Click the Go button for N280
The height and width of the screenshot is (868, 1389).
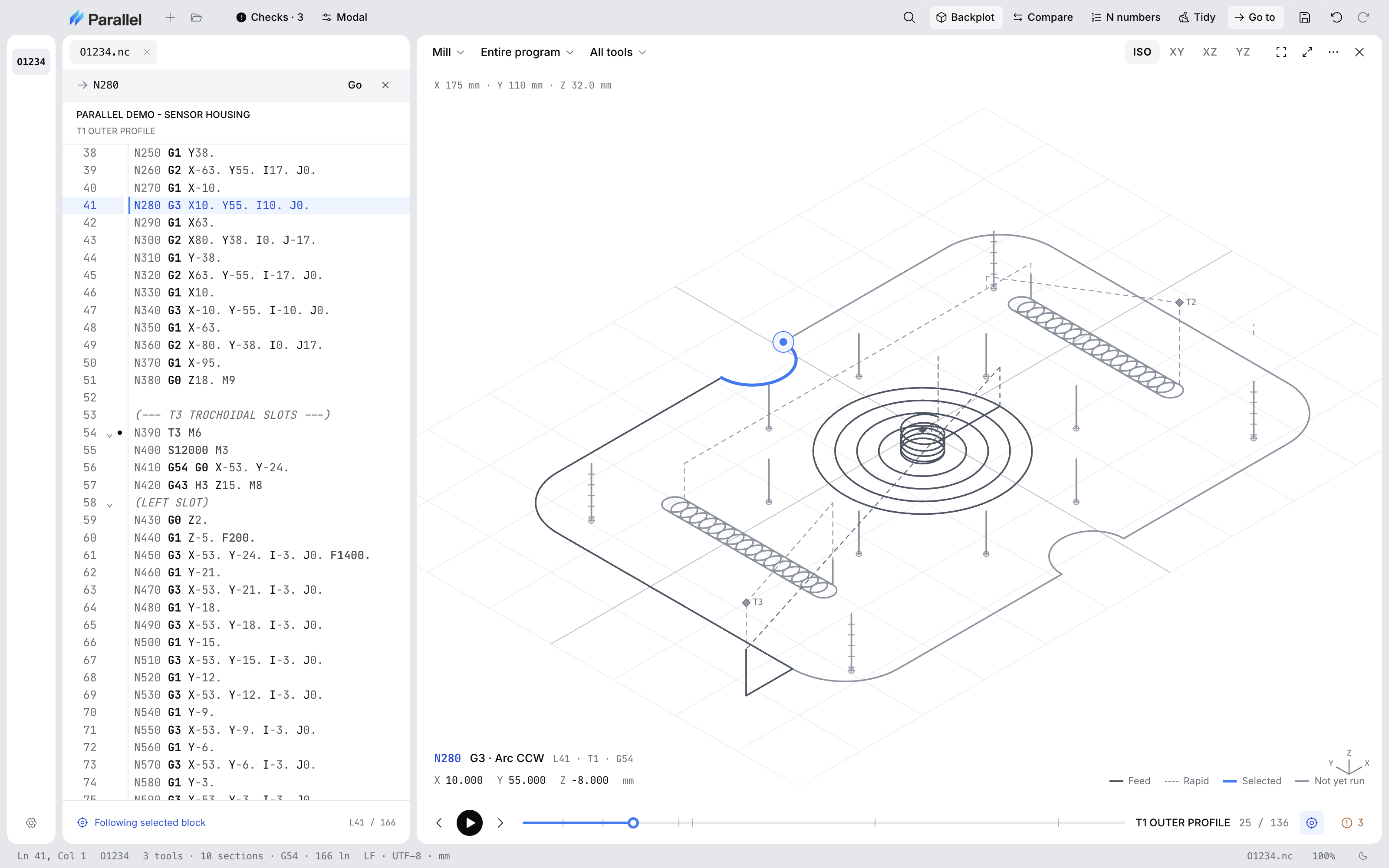click(355, 85)
